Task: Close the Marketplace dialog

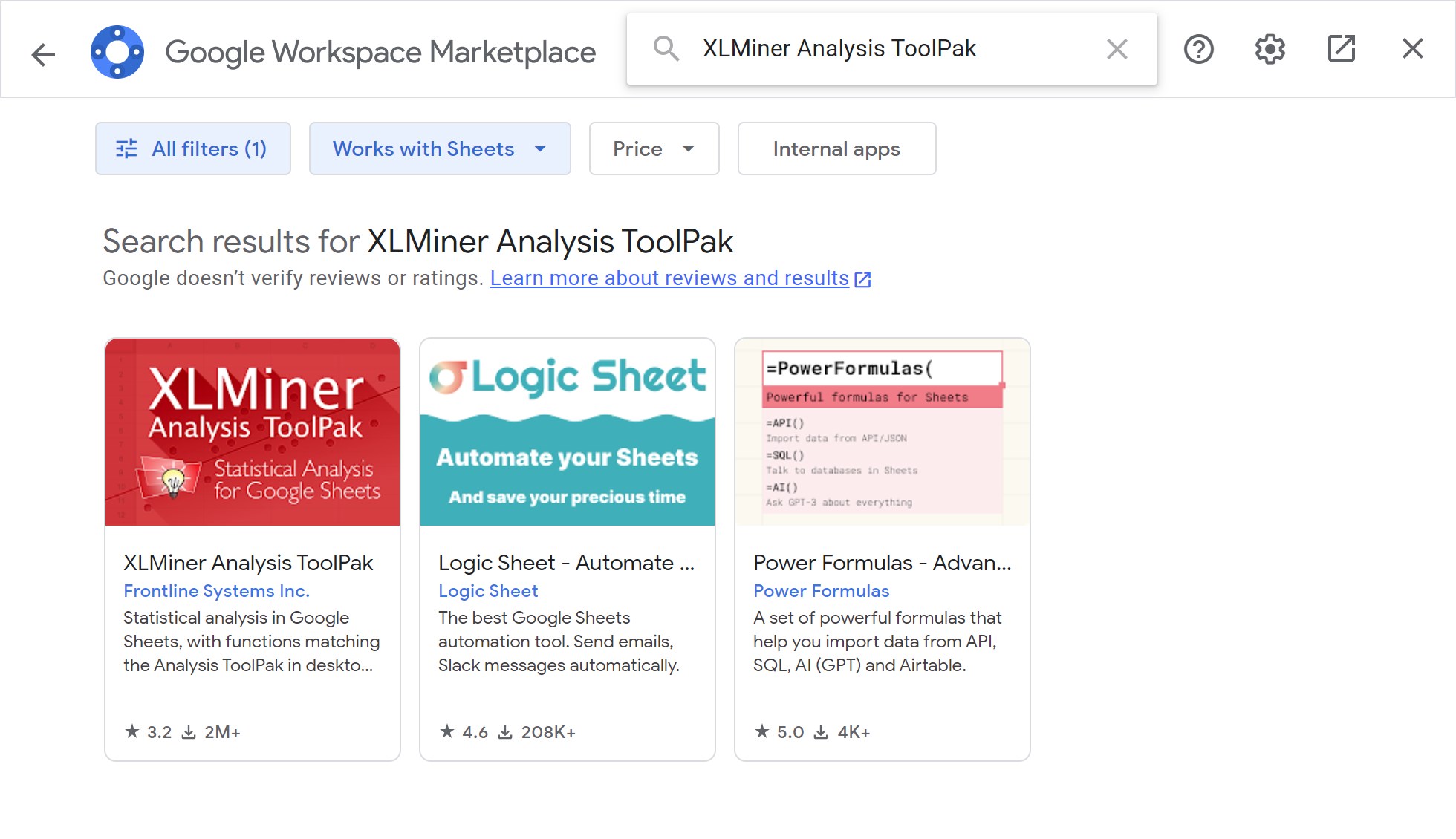Action: tap(1412, 49)
